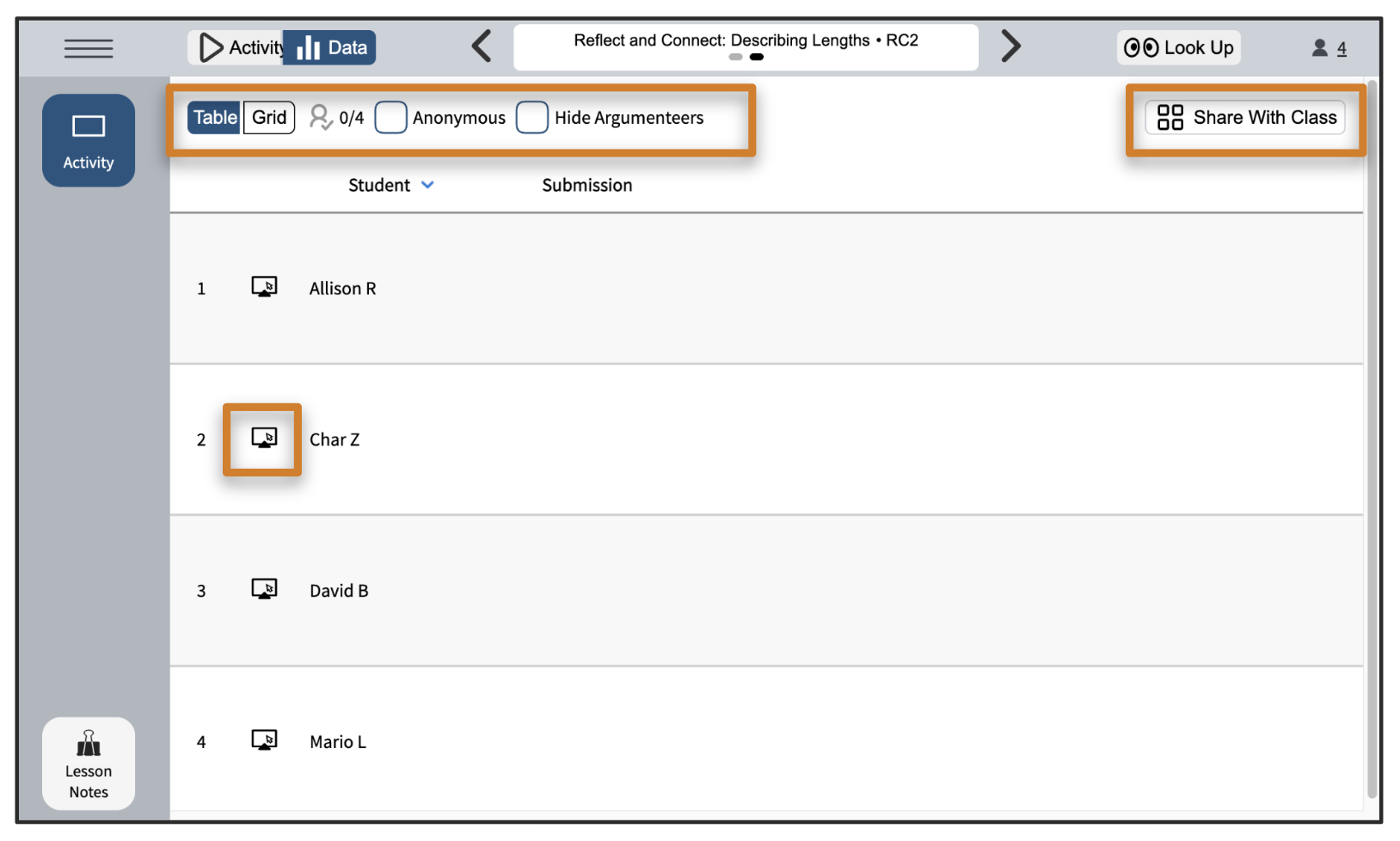The image size is (1400, 841).
Task: Click the Share With Class button
Action: pyautogui.click(x=1245, y=117)
